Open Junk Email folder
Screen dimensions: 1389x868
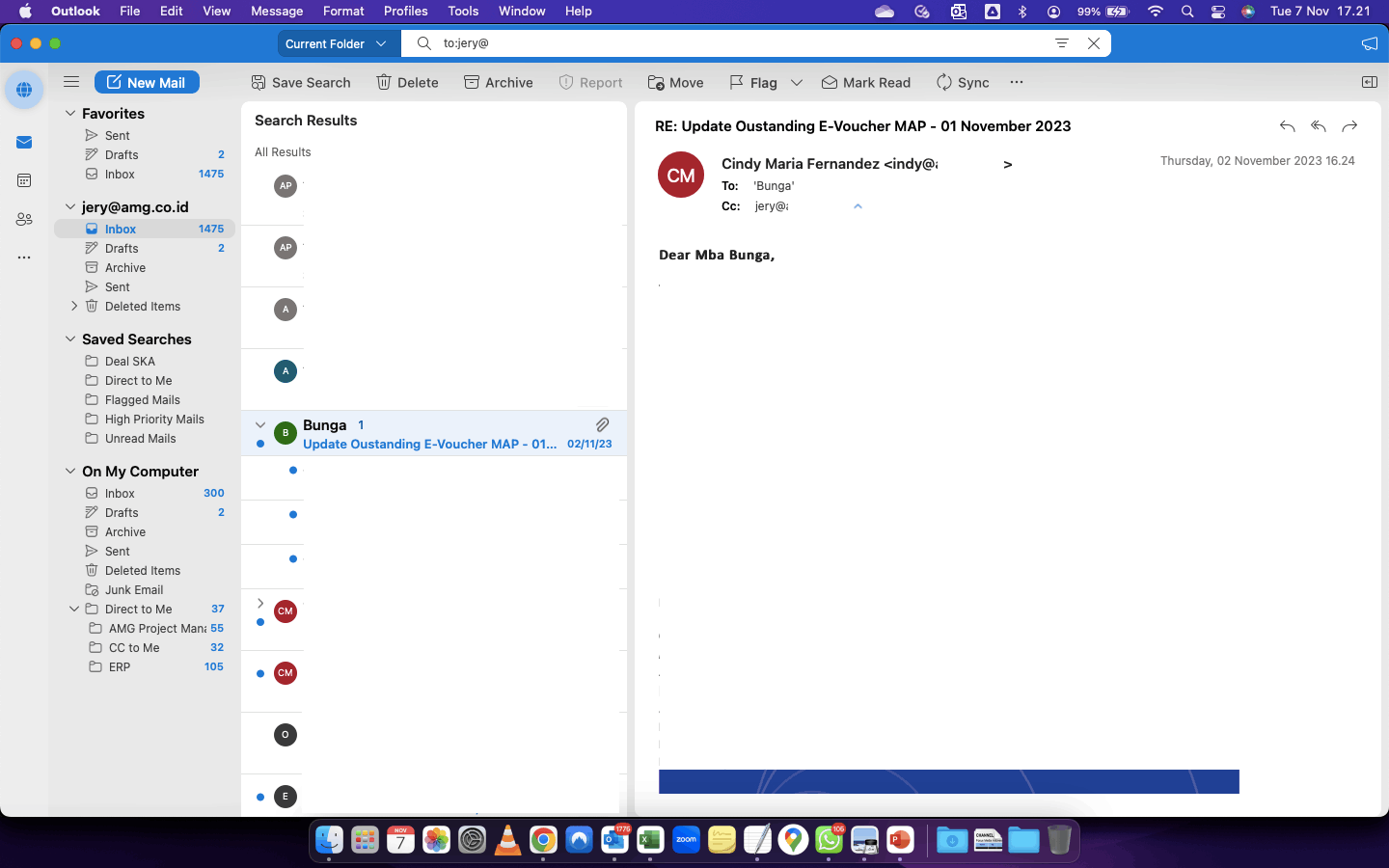pos(145,589)
